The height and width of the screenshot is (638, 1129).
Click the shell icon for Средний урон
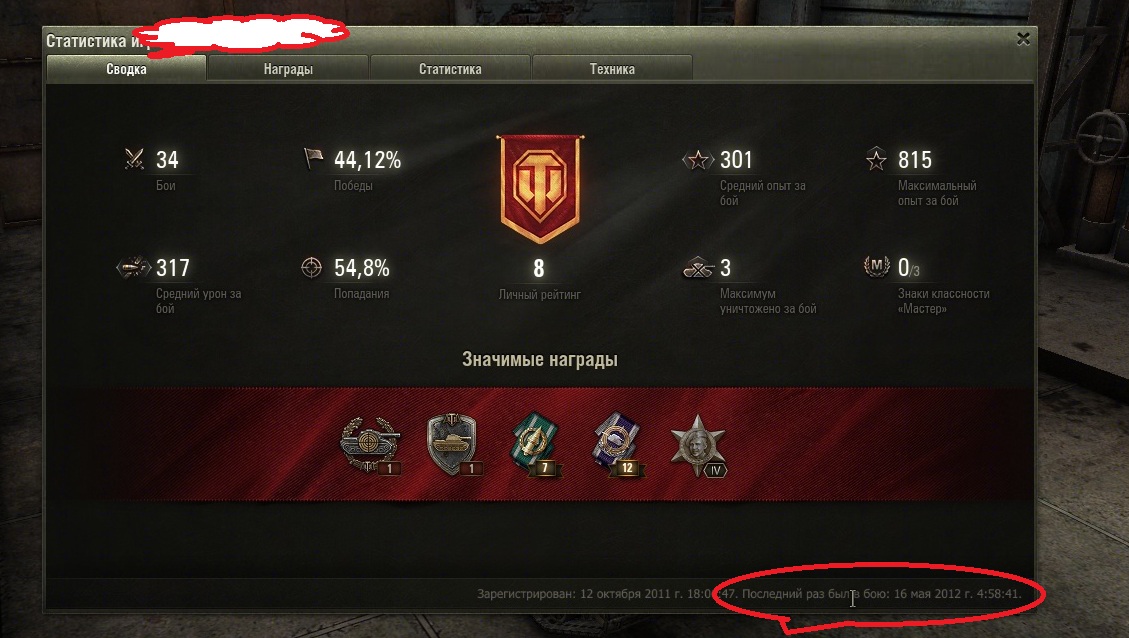[x=133, y=268]
